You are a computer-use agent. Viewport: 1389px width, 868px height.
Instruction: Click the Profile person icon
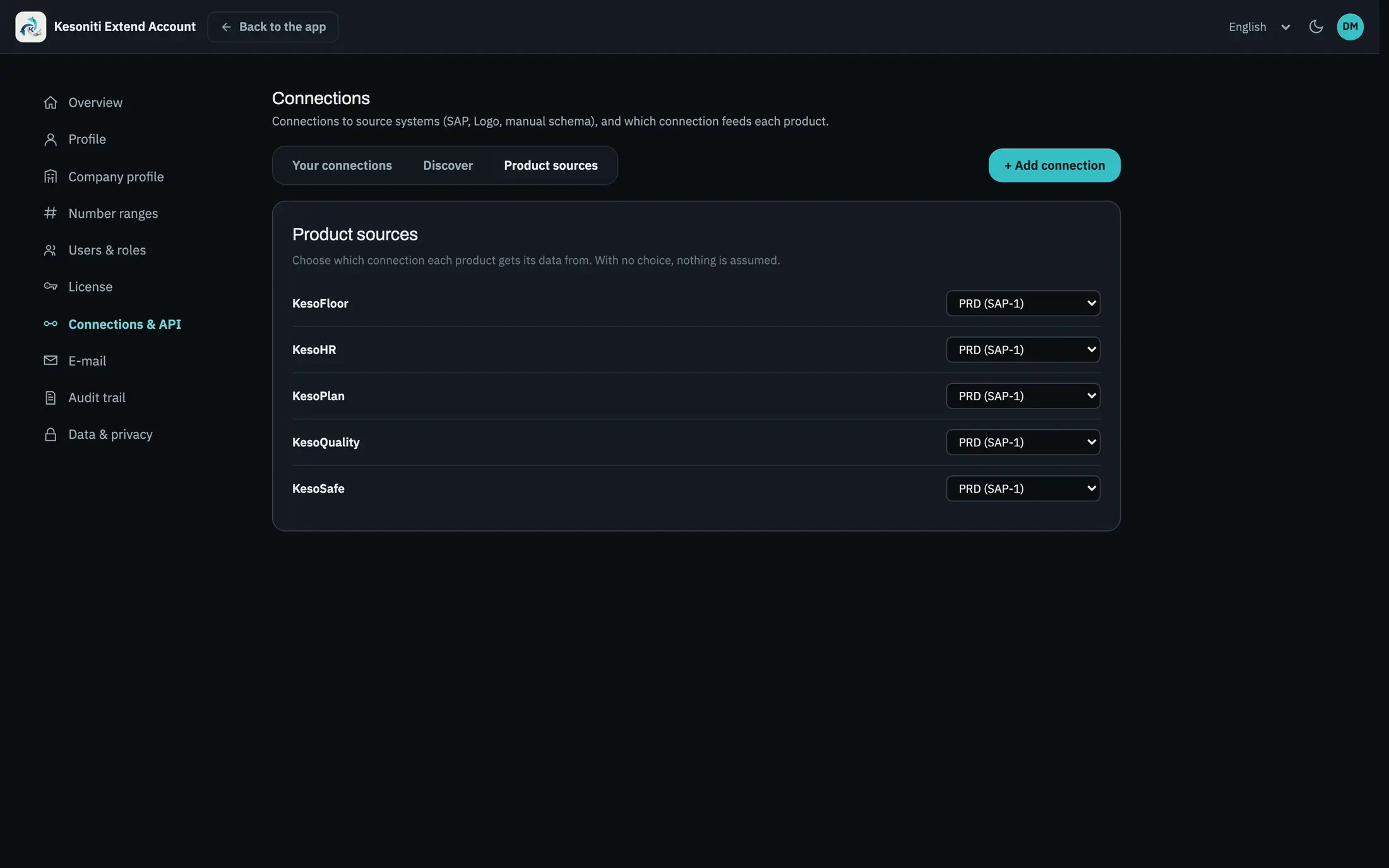tap(51, 139)
